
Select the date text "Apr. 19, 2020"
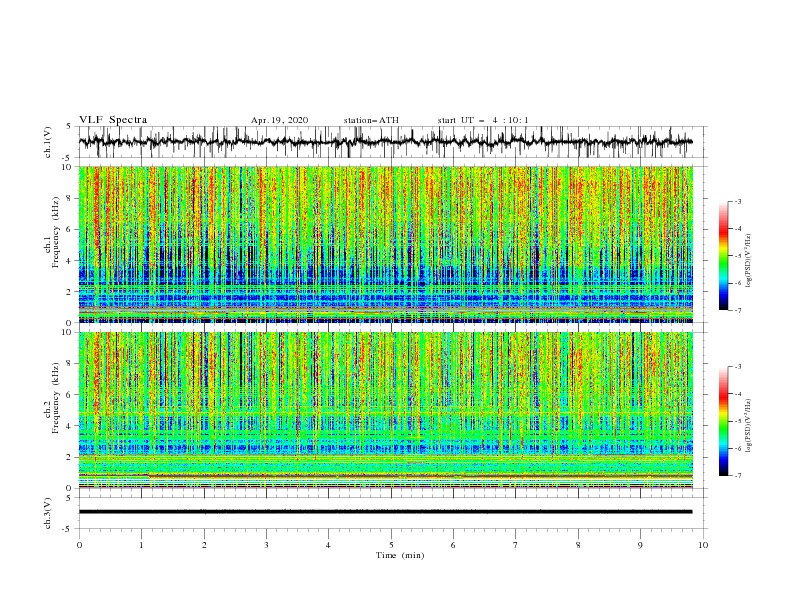click(x=279, y=120)
